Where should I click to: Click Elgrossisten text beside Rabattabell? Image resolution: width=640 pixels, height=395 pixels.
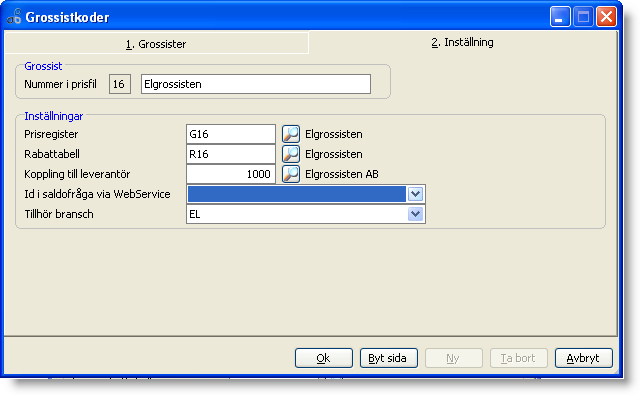click(333, 154)
